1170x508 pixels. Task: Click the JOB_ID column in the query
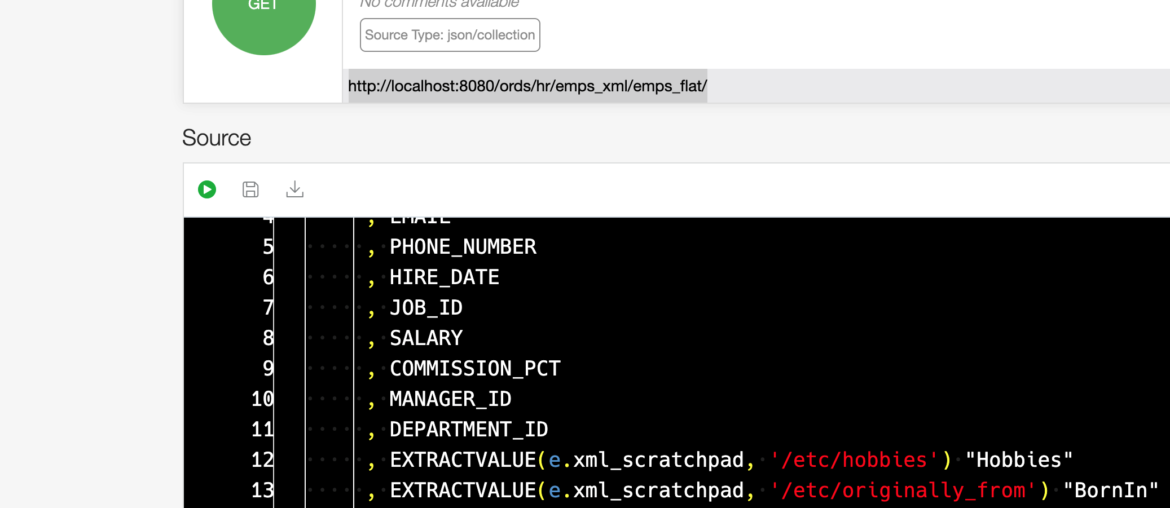(426, 308)
